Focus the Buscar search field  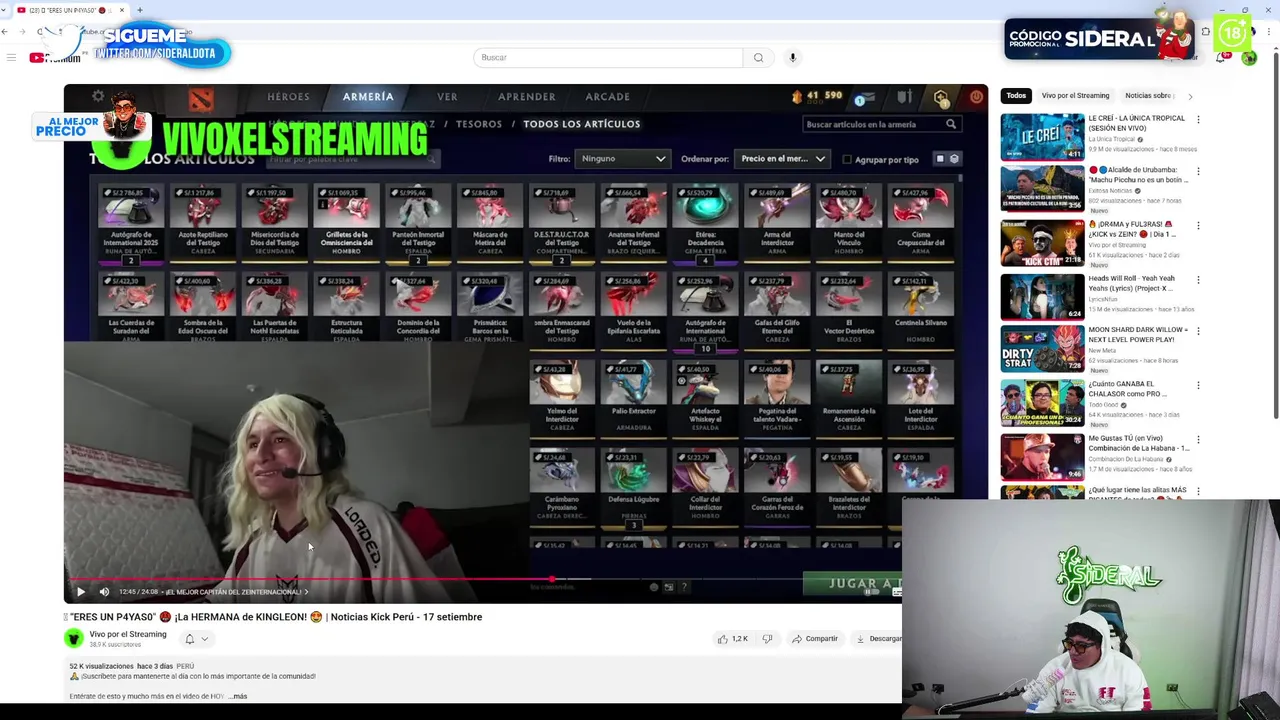pyautogui.click(x=608, y=57)
